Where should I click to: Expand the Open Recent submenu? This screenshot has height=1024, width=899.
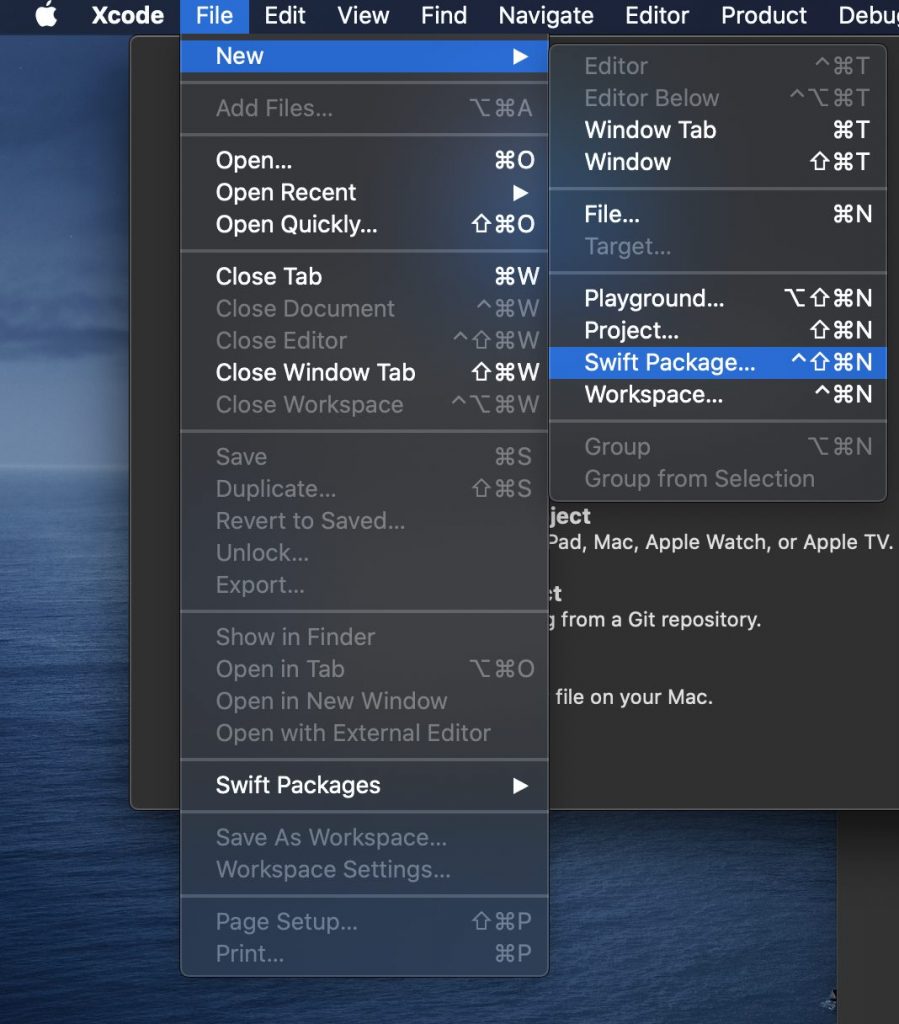click(x=286, y=192)
